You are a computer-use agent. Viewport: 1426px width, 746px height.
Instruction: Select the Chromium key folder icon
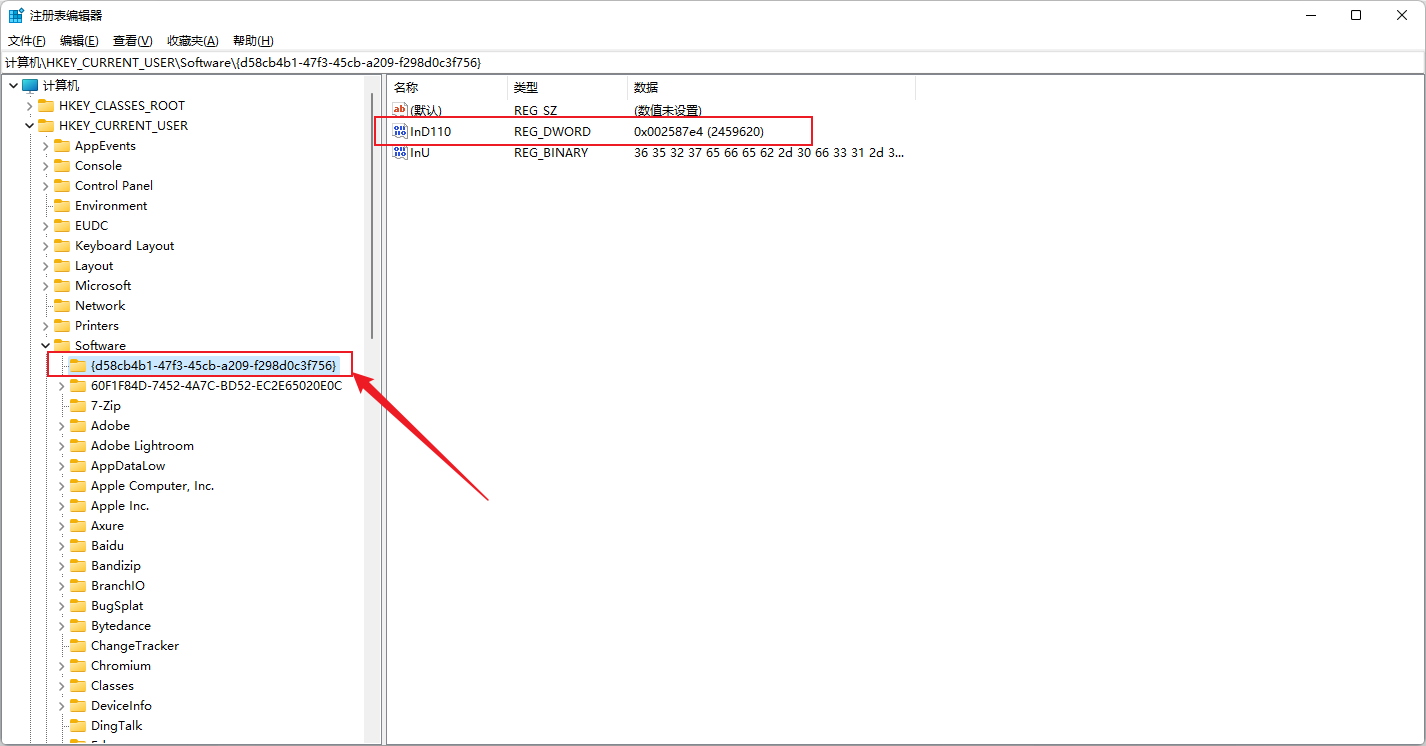pos(78,665)
